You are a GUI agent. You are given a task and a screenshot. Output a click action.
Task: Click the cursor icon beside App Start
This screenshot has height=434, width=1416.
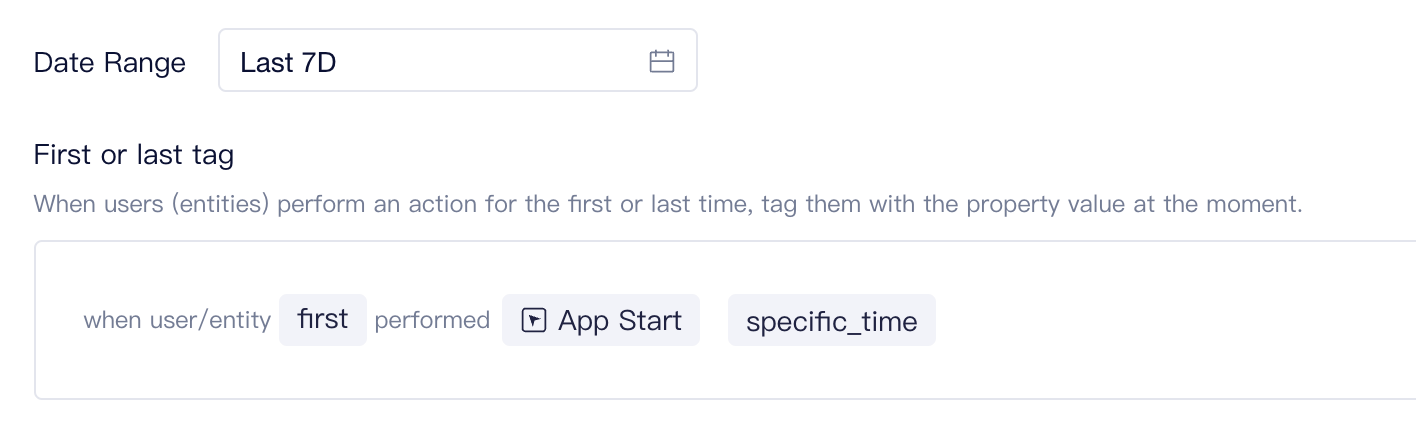pyautogui.click(x=534, y=320)
